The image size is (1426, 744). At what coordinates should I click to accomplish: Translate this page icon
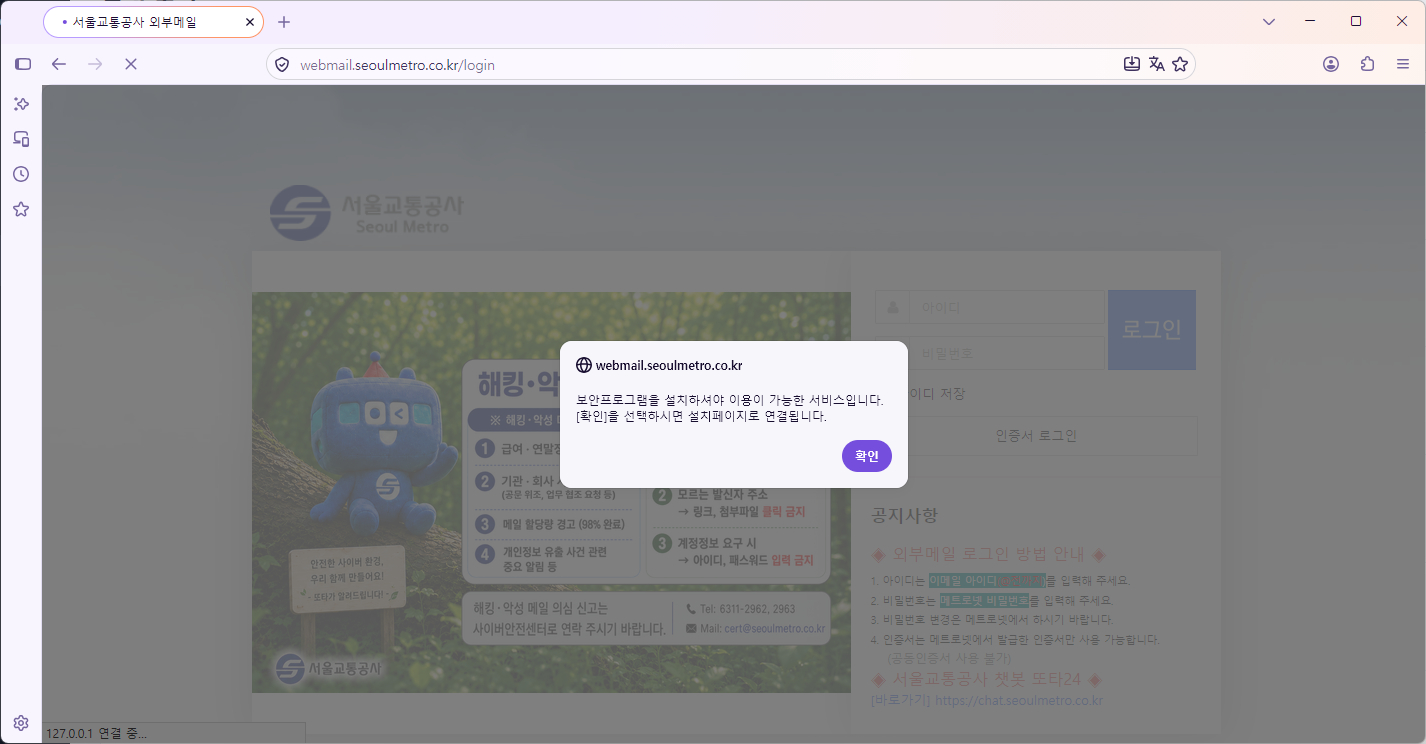(1157, 64)
